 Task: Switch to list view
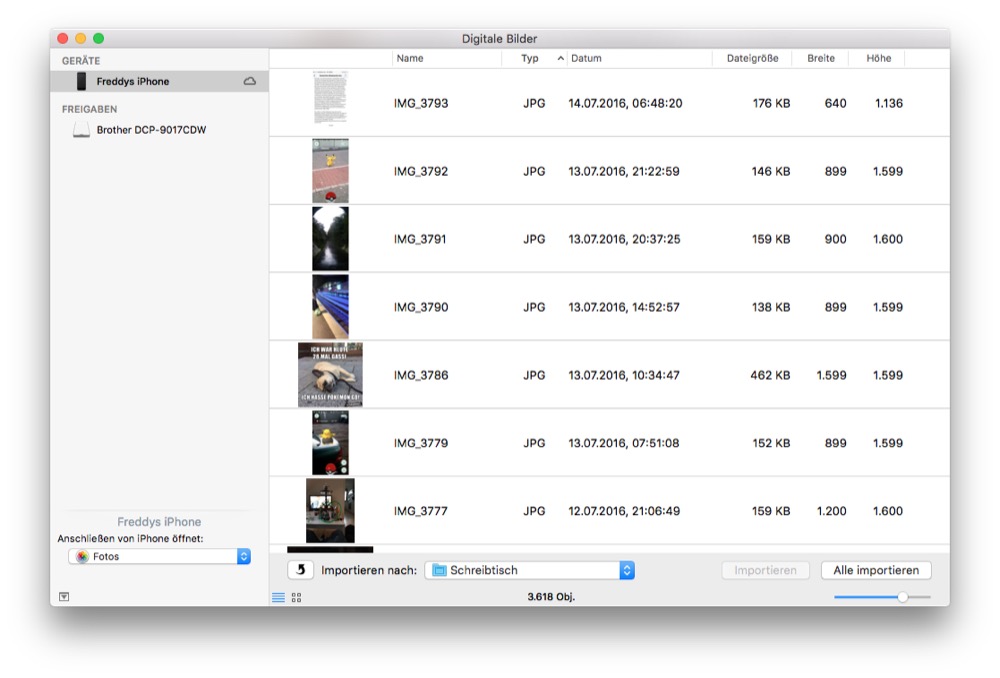click(278, 597)
